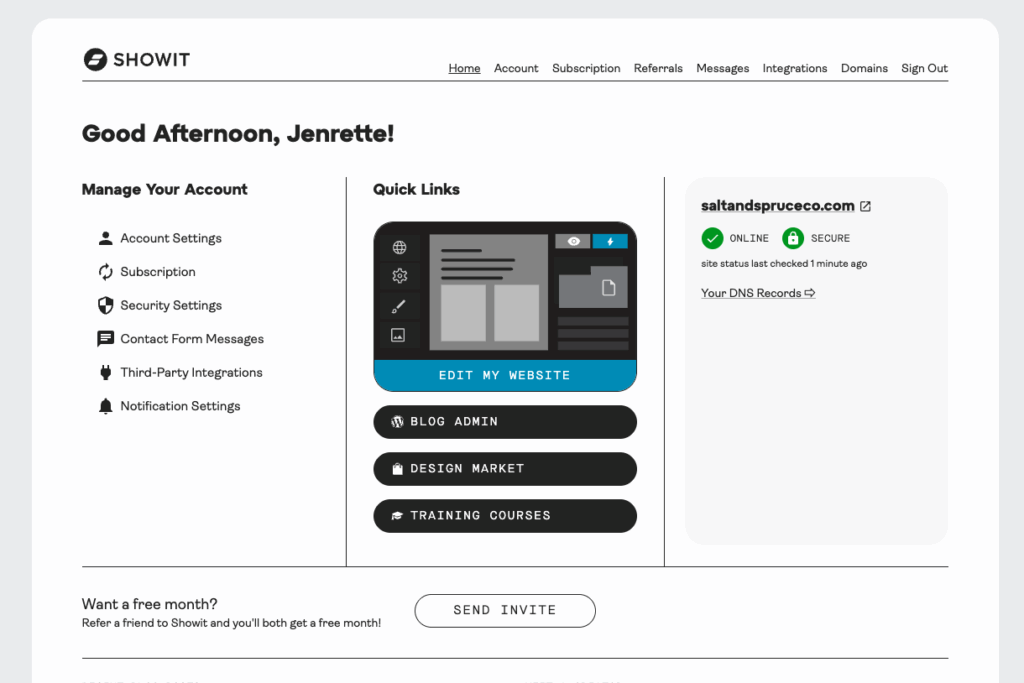
Task: Open the Account Settings link
Action: pyautogui.click(x=171, y=238)
